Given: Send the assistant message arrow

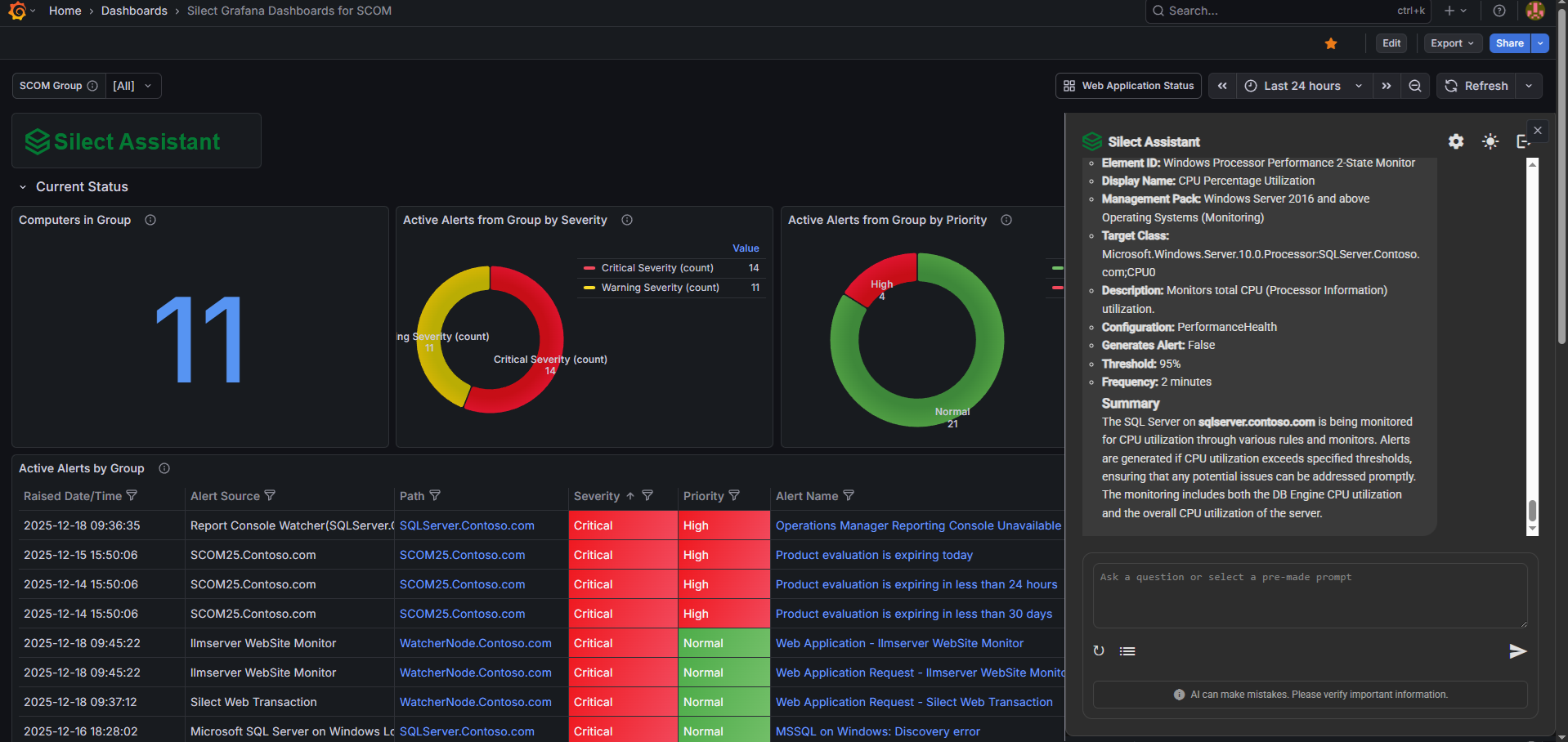Looking at the screenshot, I should 1517,651.
